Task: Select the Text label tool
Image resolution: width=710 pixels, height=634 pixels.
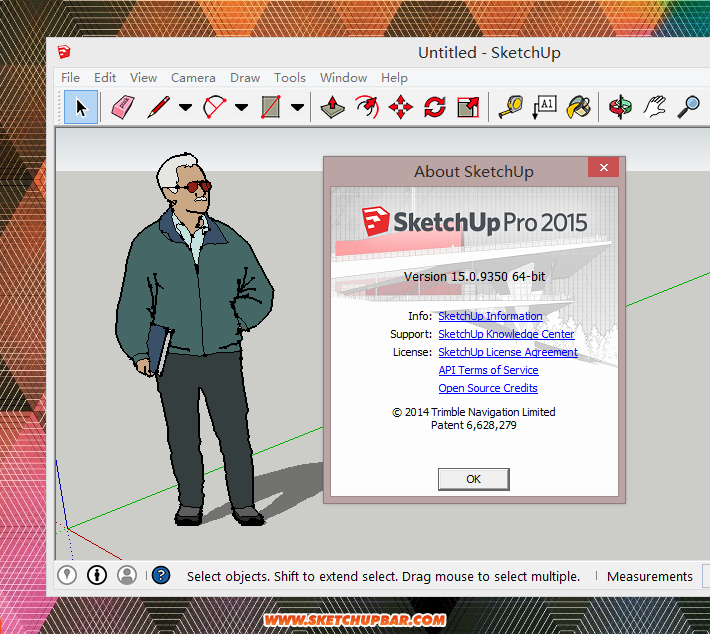Action: [x=545, y=107]
